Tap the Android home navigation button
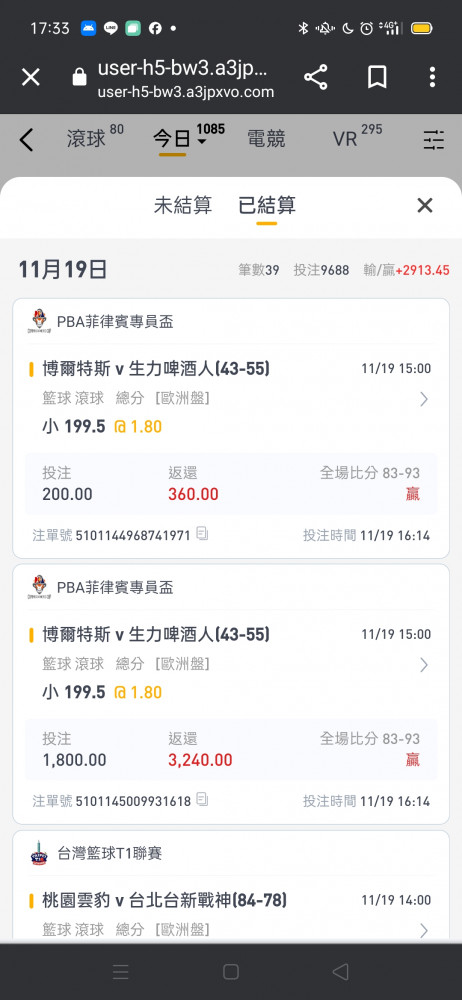 (x=231, y=971)
